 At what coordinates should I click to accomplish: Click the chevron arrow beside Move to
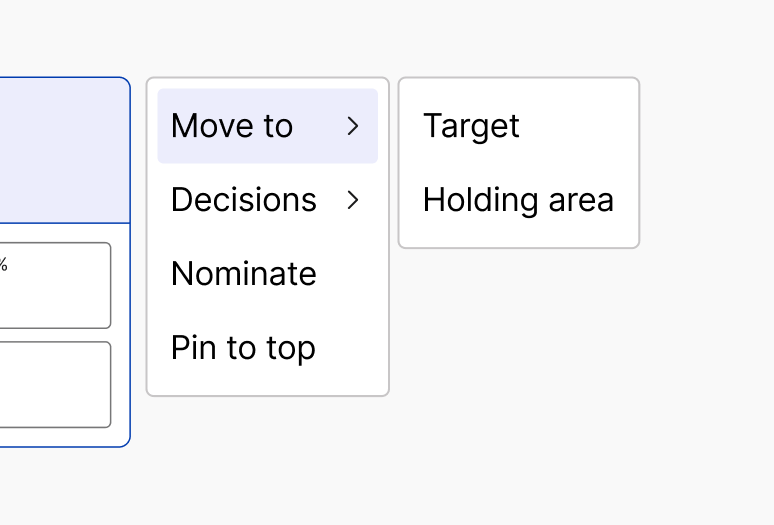[352, 126]
